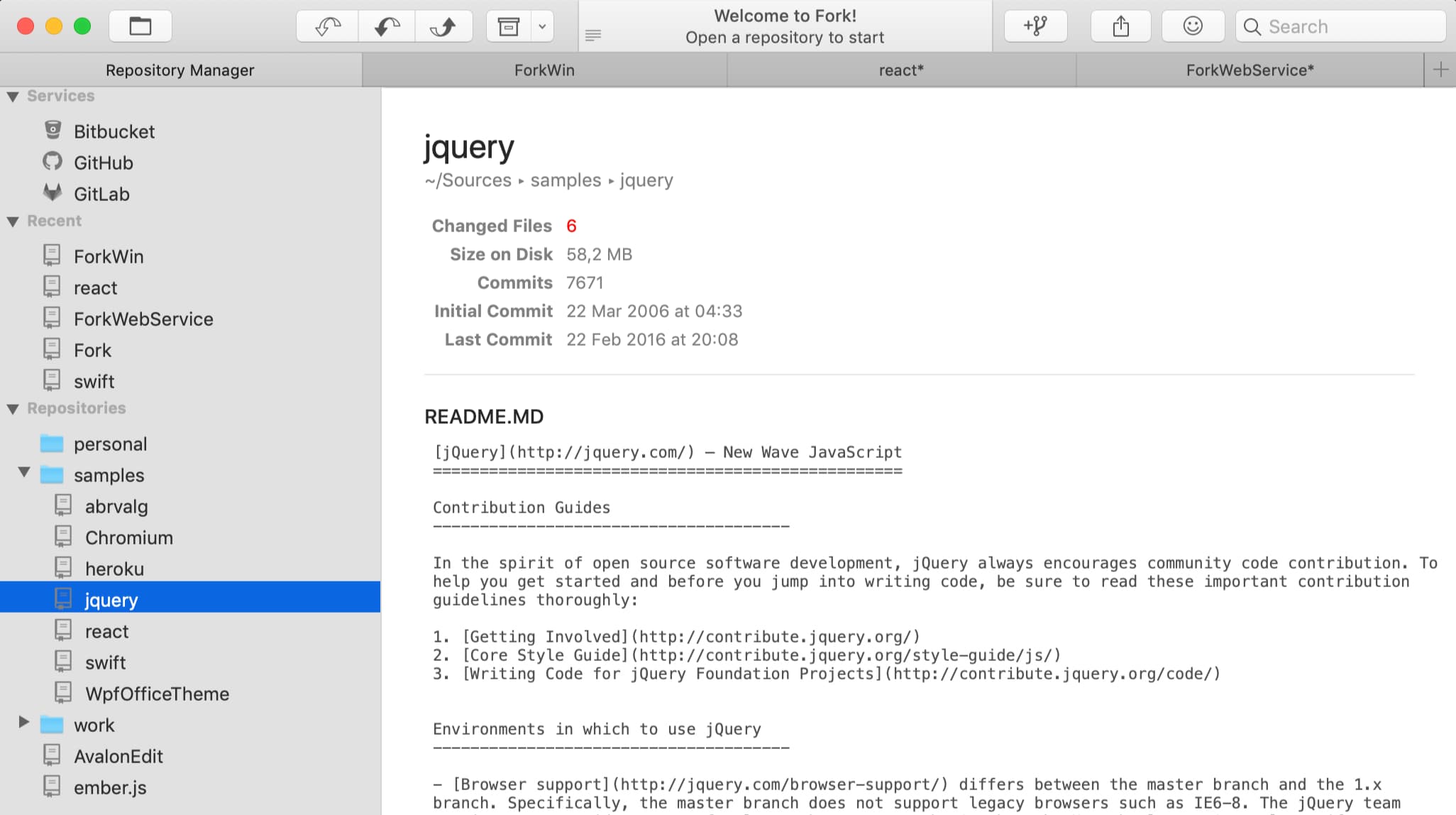
Task: Click the GitLab service icon
Action: (x=53, y=192)
